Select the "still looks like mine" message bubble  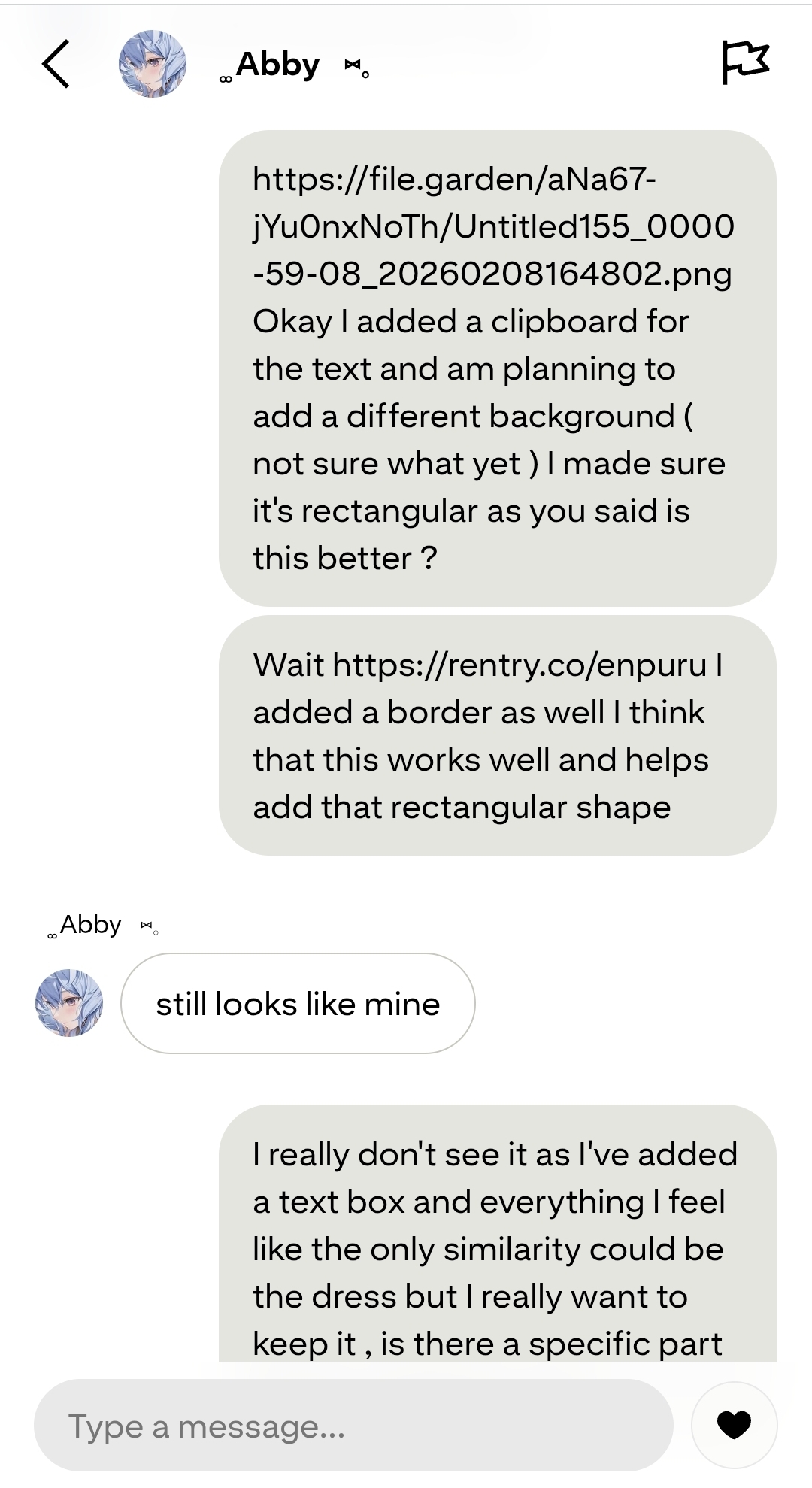pyautogui.click(x=298, y=1003)
